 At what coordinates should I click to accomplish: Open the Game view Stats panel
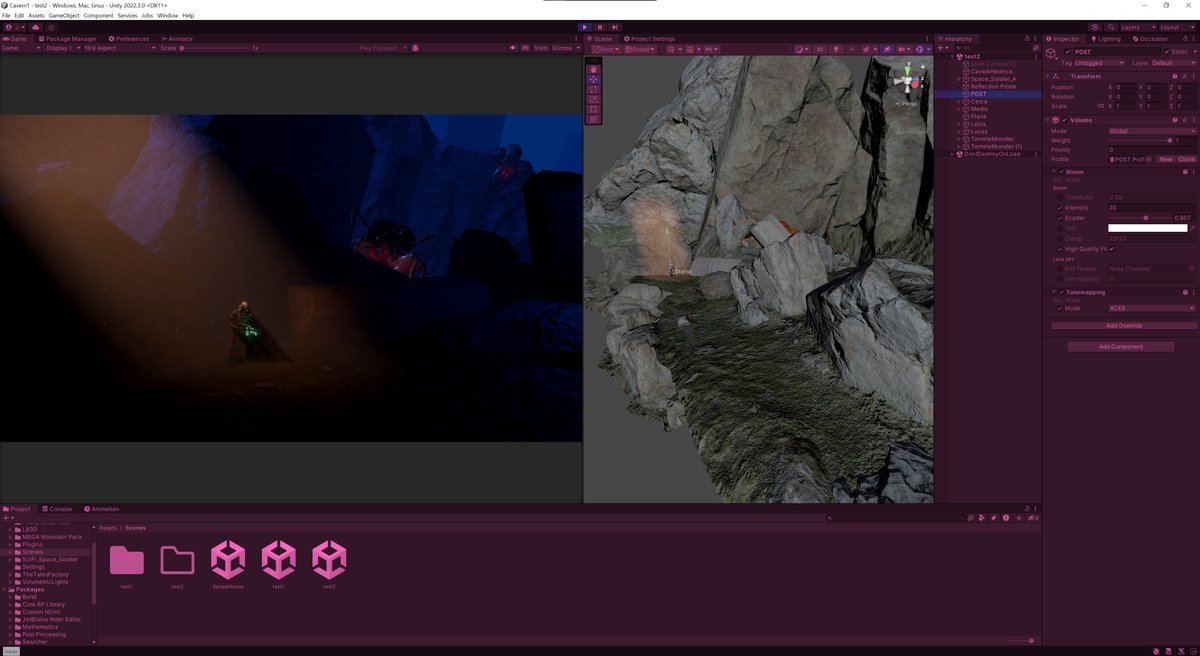click(540, 48)
